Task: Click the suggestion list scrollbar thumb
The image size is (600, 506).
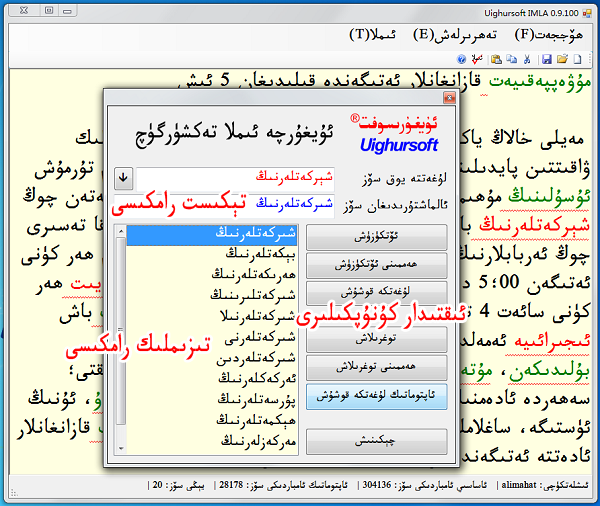Action: (121, 331)
